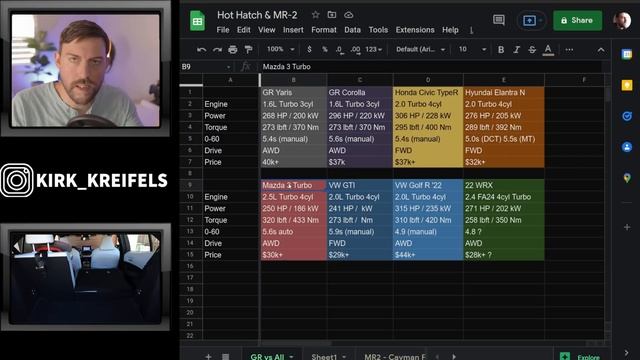Open the Format menu
Viewport: 640px width, 360px height.
(324, 30)
